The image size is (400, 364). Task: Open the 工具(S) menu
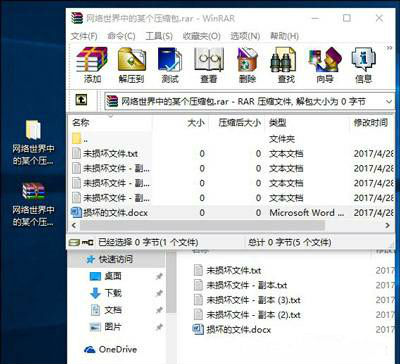pos(159,36)
